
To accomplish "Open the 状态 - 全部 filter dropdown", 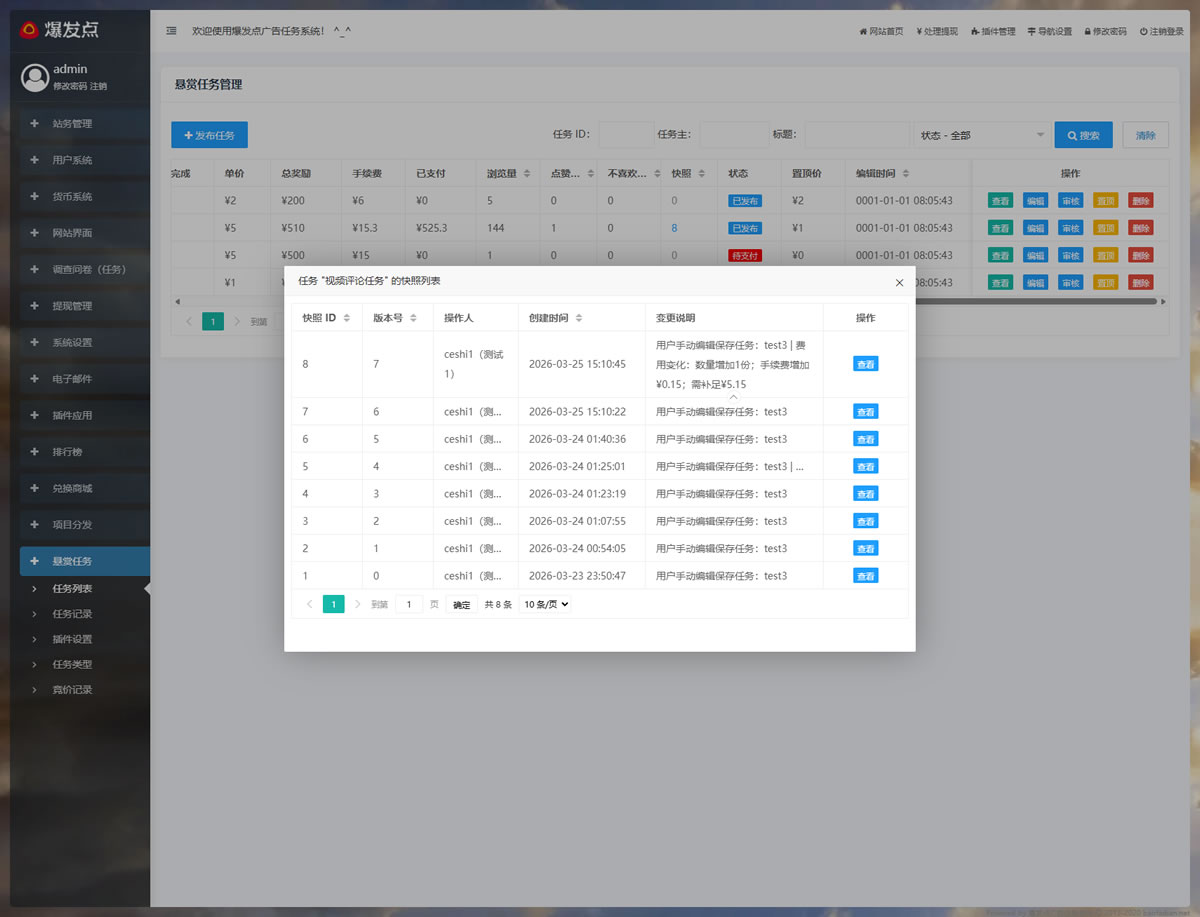I will [x=980, y=135].
